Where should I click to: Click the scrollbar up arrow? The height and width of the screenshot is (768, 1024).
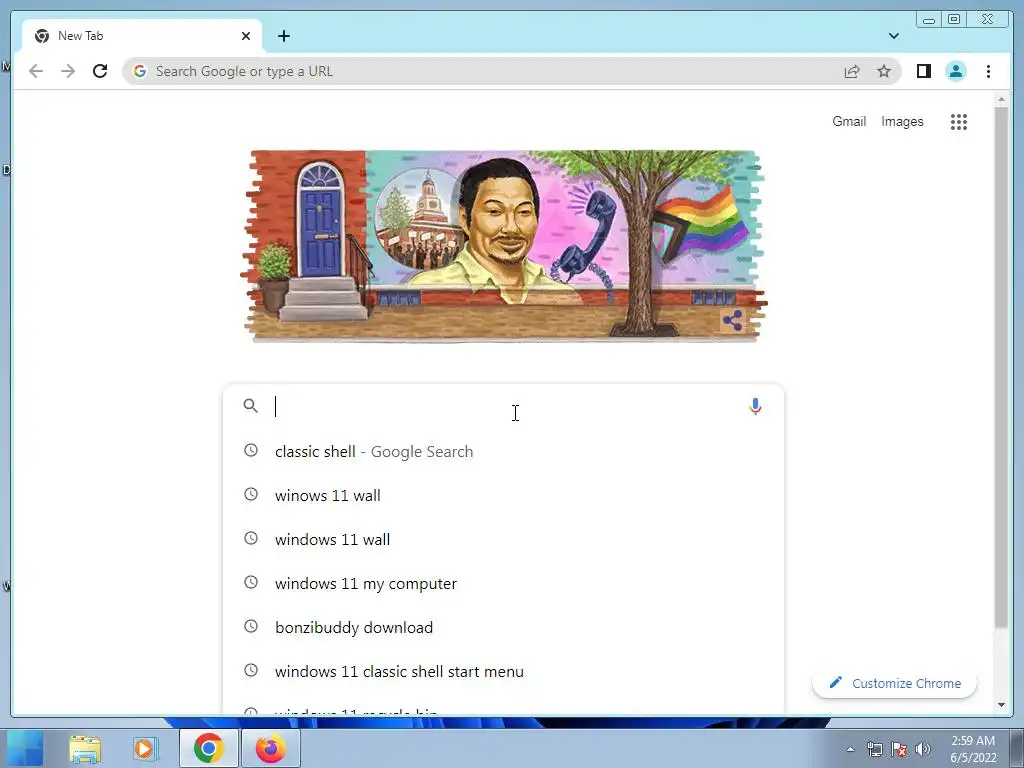[x=1001, y=99]
